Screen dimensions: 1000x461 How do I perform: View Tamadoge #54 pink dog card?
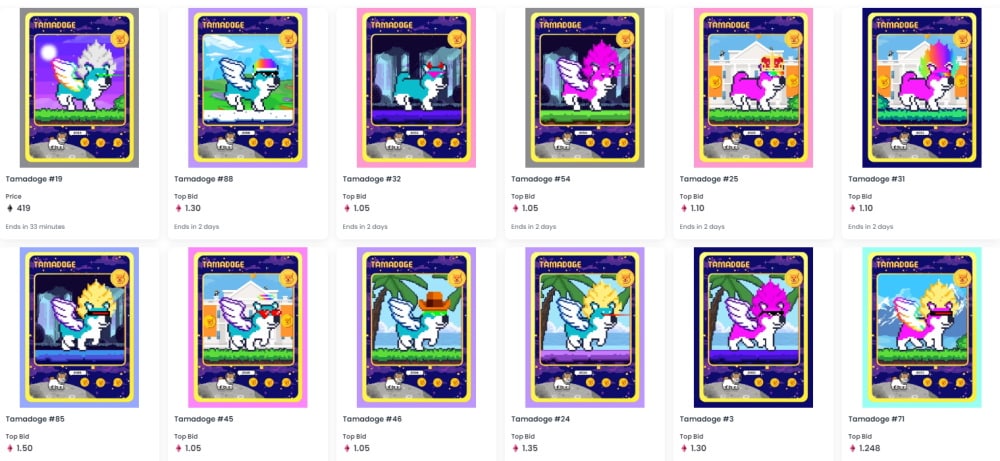pyautogui.click(x=585, y=88)
